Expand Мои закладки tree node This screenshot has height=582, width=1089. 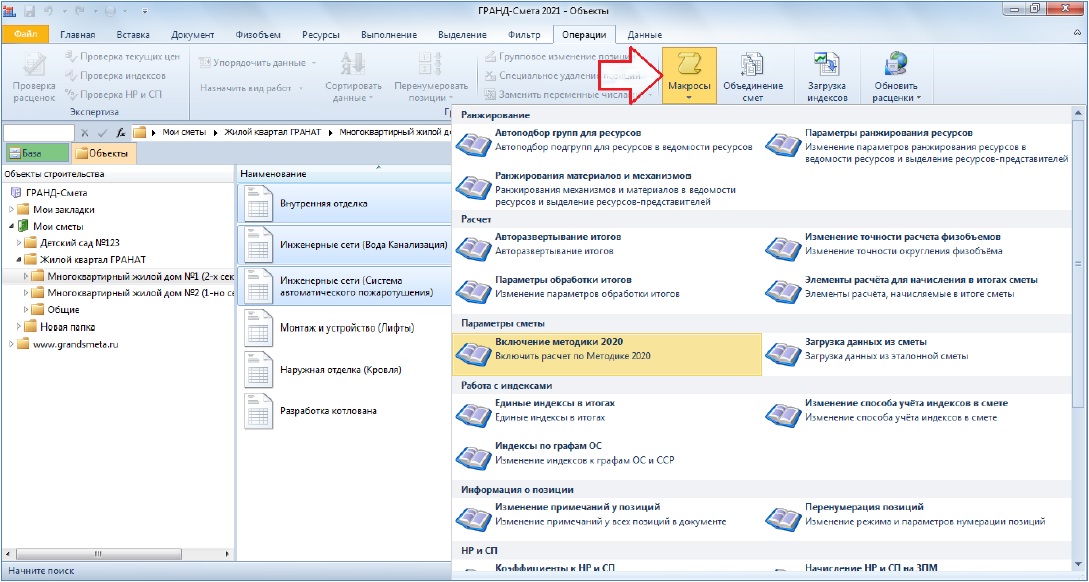coord(11,210)
